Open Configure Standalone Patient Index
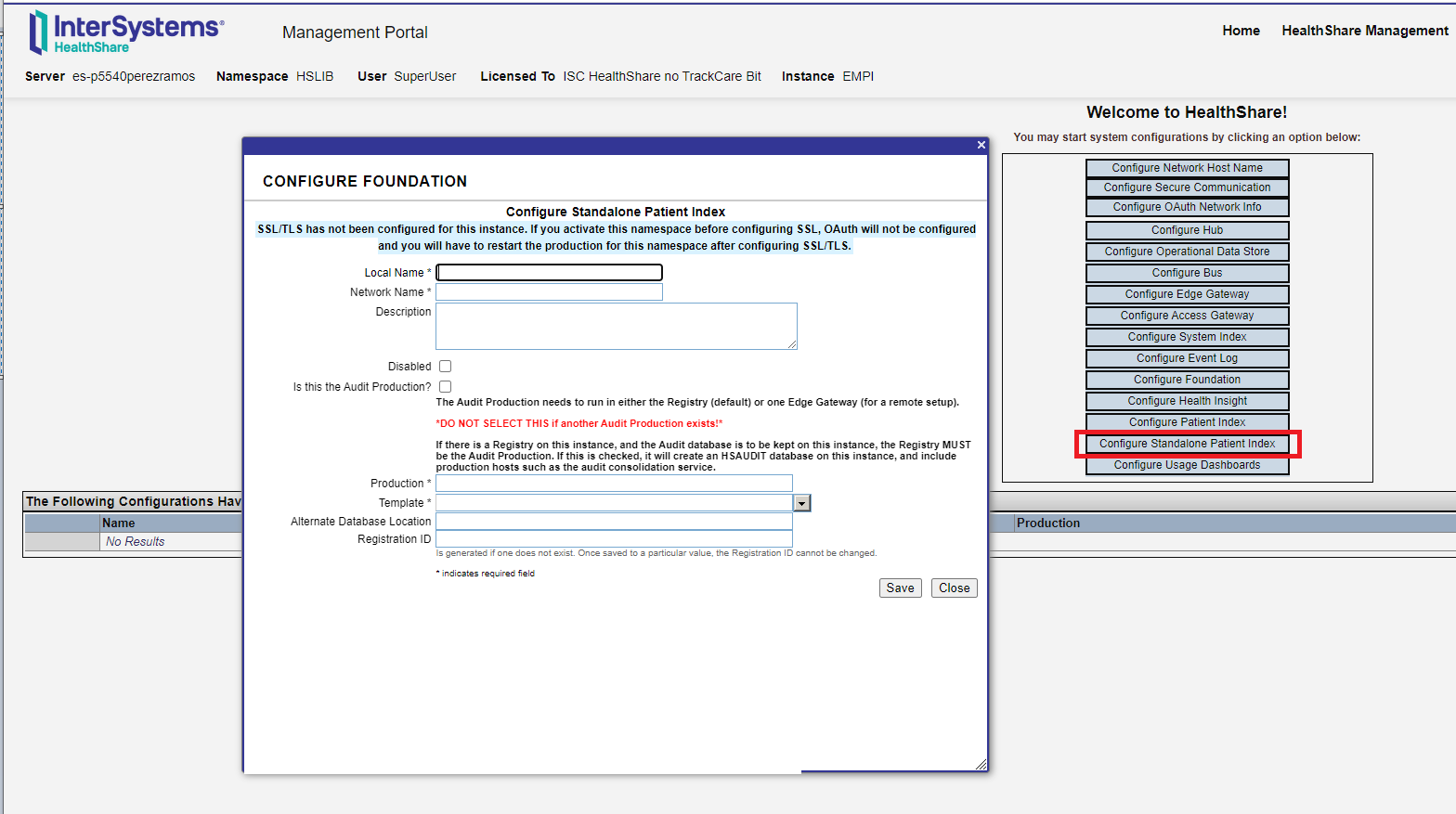Viewport: 1456px width, 814px height. coord(1187,444)
